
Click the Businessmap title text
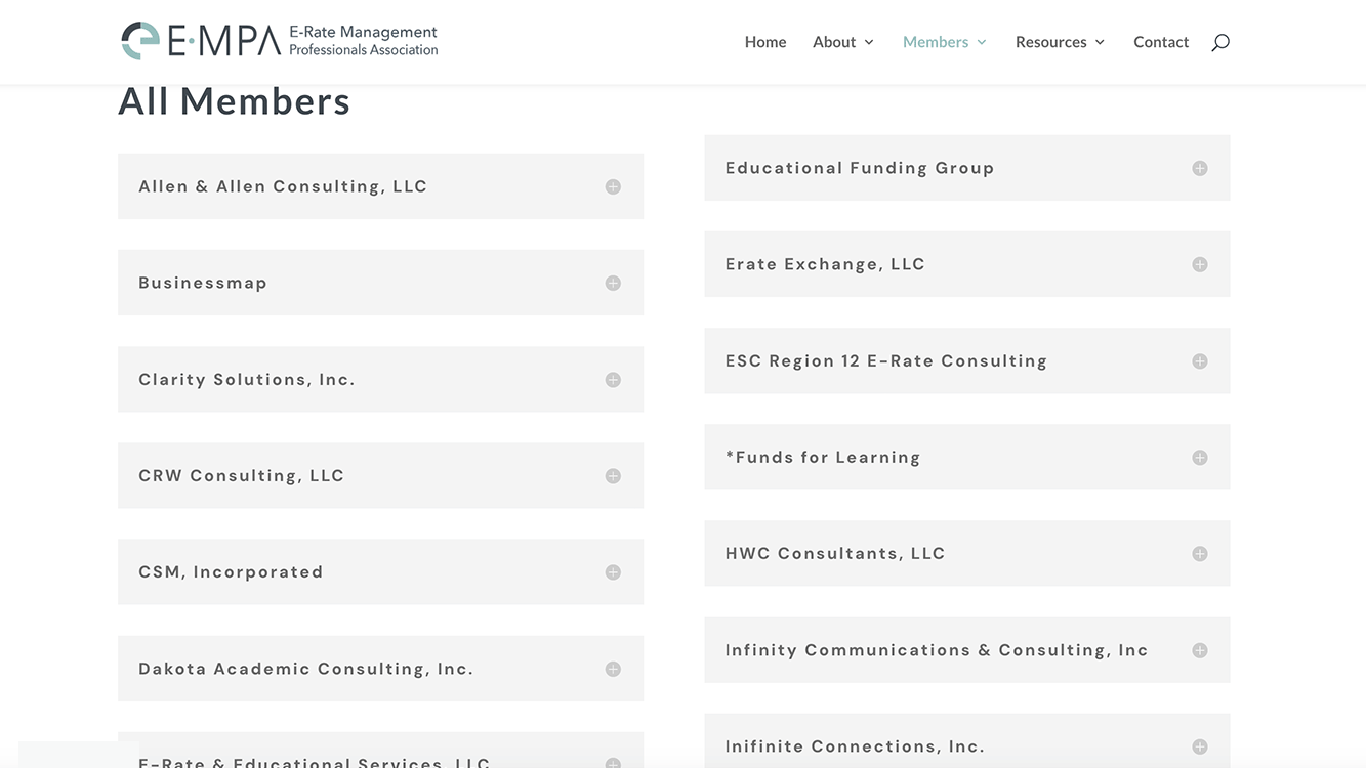pyautogui.click(x=202, y=283)
